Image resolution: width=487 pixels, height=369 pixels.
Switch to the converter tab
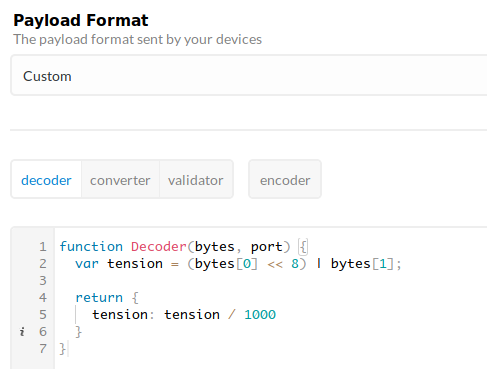click(120, 180)
